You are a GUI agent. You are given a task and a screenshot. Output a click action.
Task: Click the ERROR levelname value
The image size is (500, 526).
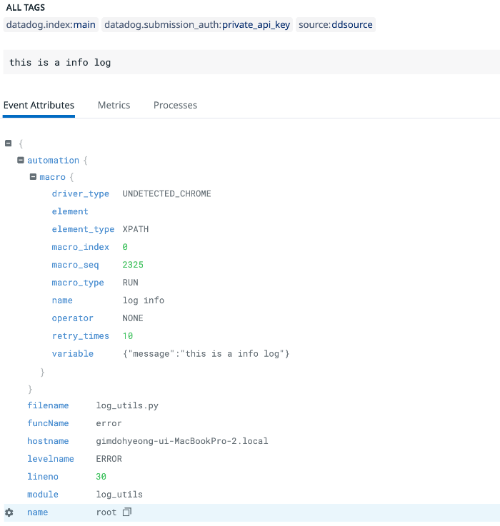click(x=109, y=459)
